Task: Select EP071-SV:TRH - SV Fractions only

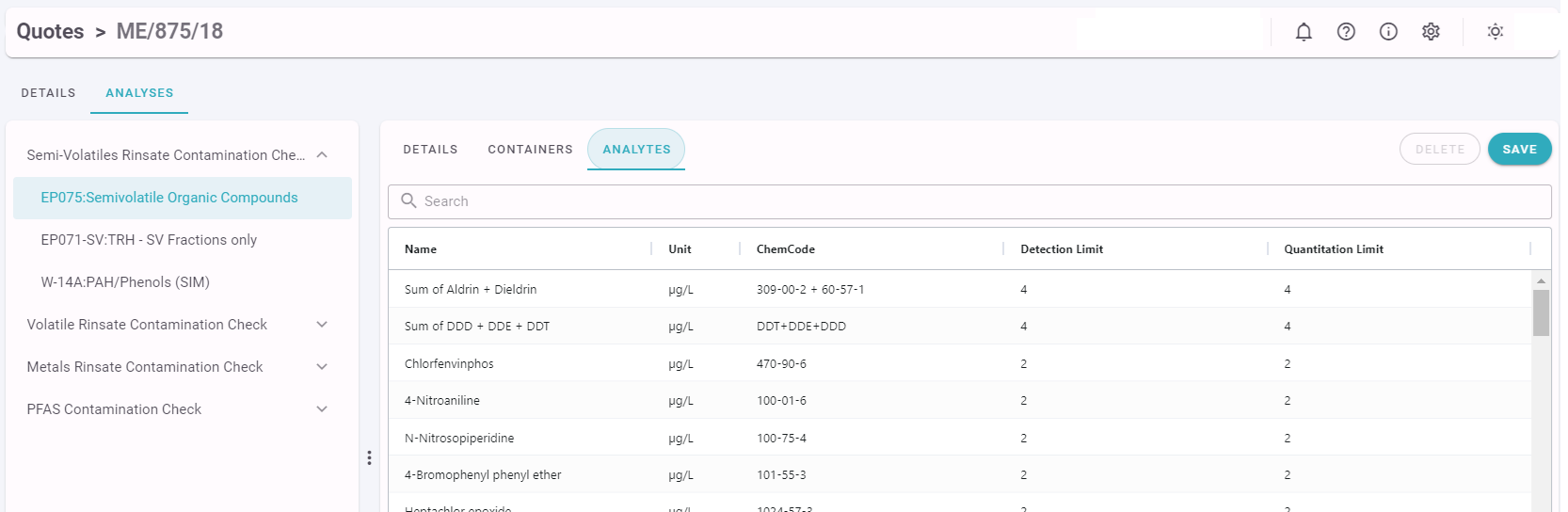Action: (183, 240)
